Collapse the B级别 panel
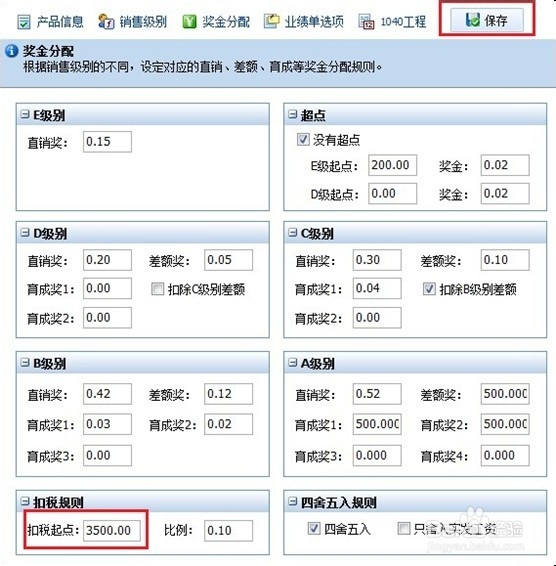Screen dimensions: 556x566 pos(25,363)
